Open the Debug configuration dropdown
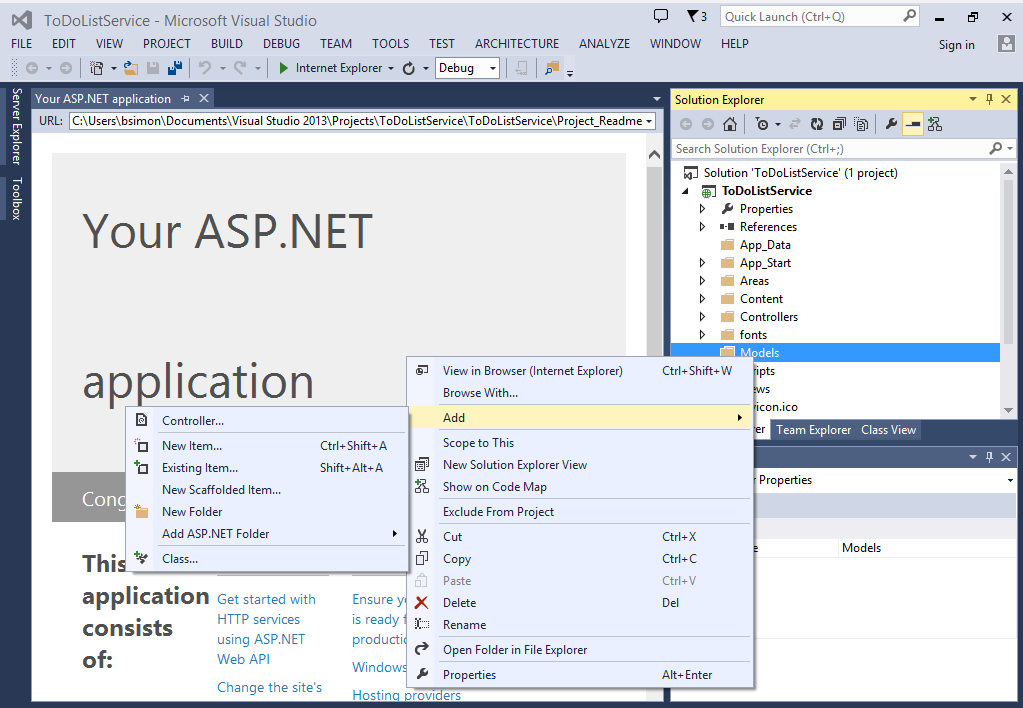 click(x=492, y=69)
